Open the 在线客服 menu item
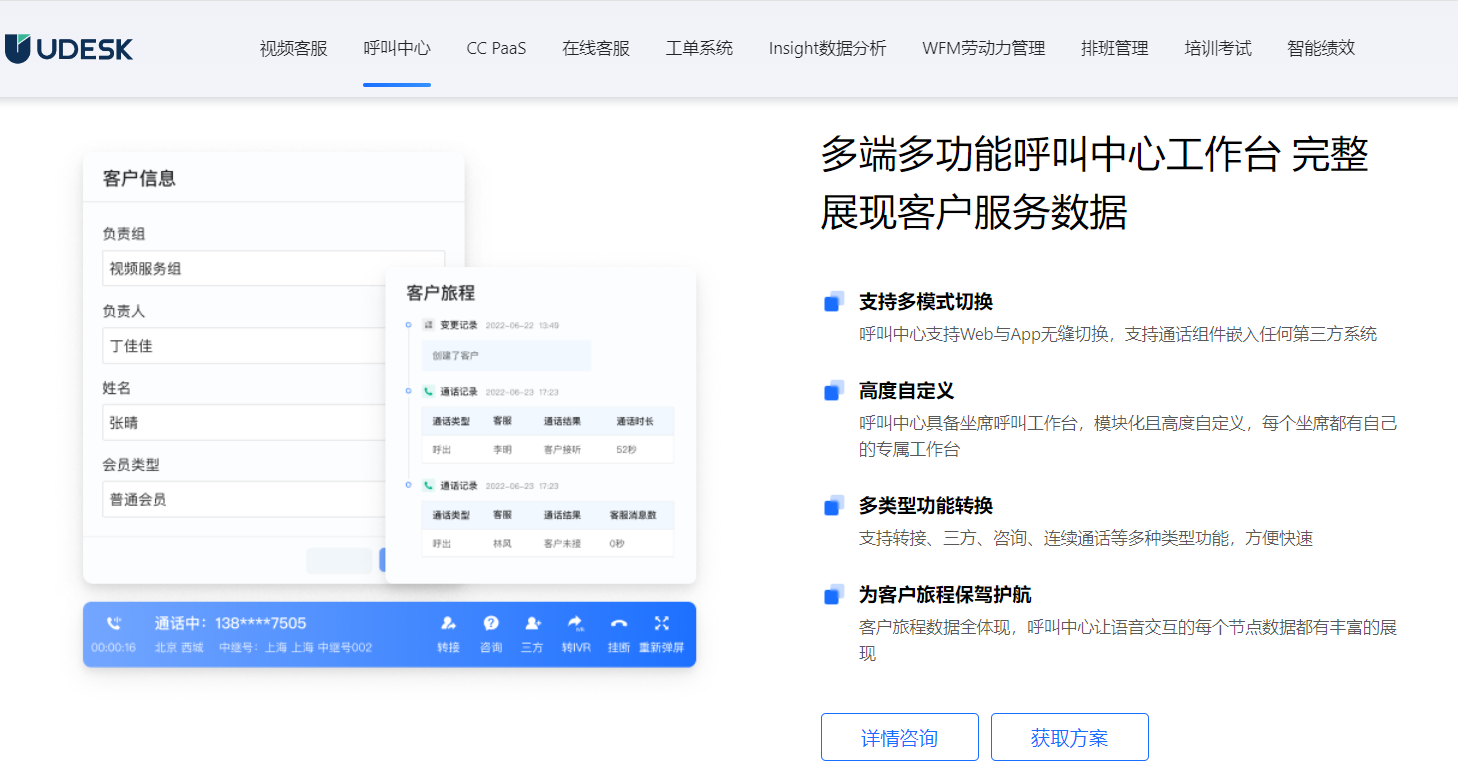 (x=596, y=48)
